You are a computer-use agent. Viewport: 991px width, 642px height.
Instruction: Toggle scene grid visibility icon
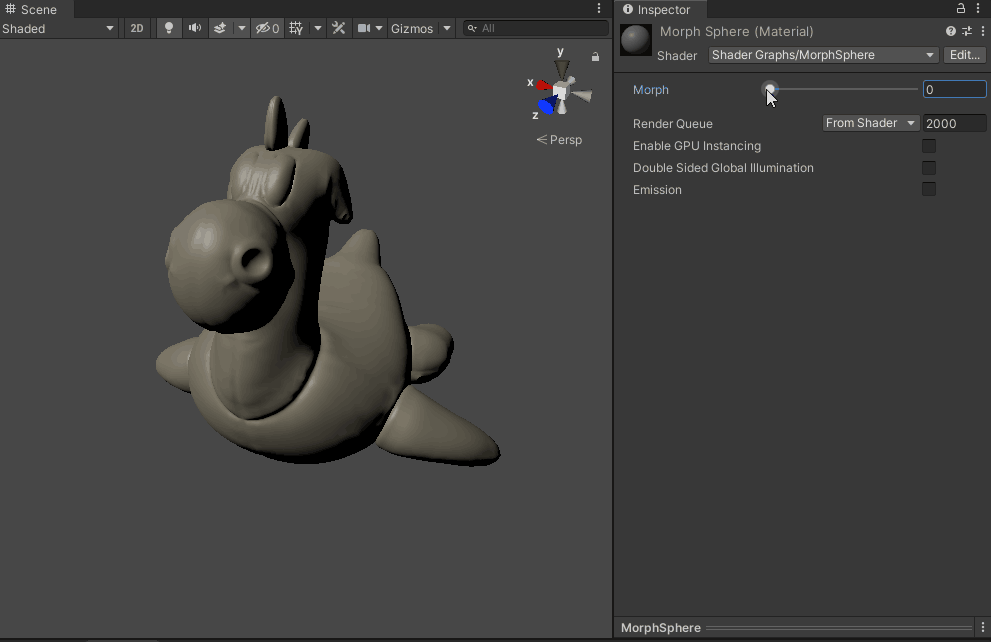[x=296, y=28]
